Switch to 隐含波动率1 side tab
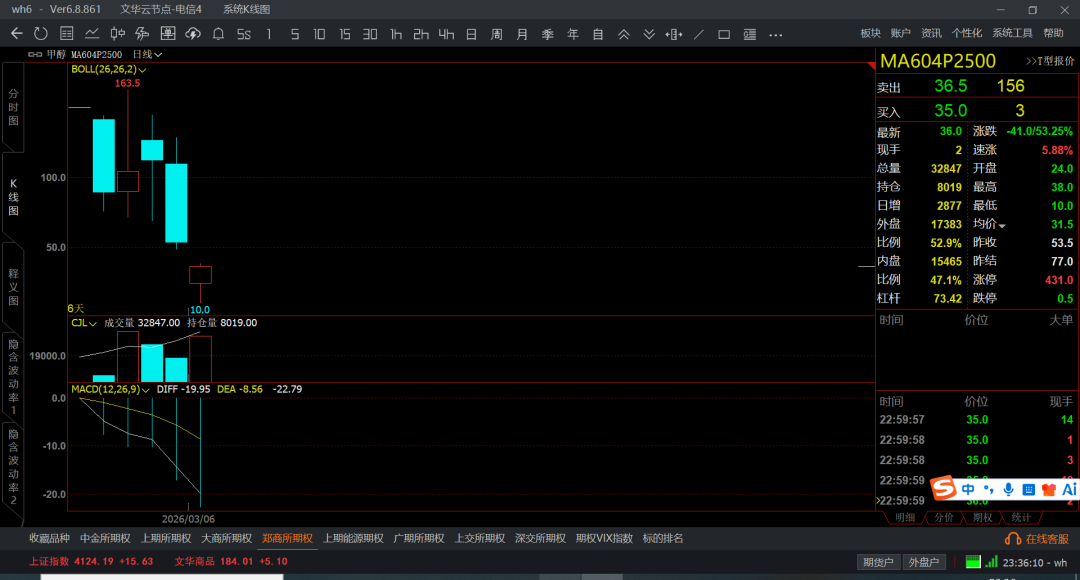1080x580 pixels. click(x=13, y=376)
